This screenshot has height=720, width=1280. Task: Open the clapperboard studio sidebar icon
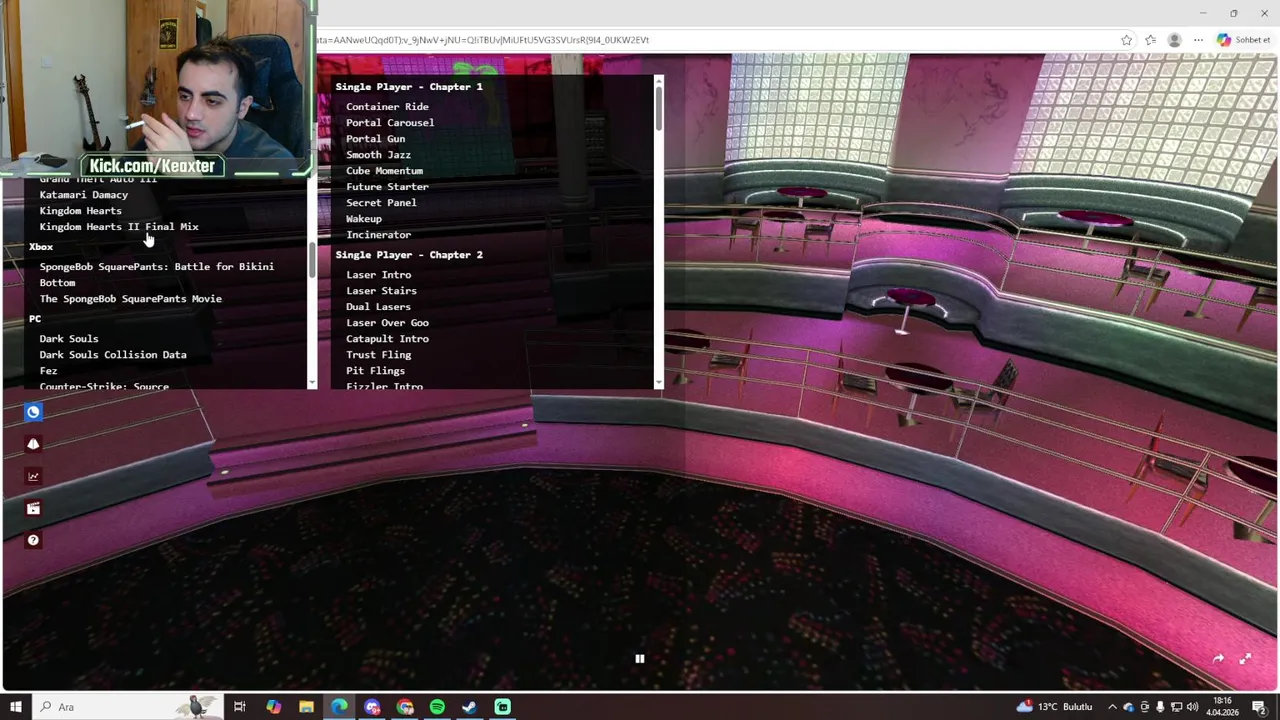pyautogui.click(x=33, y=508)
